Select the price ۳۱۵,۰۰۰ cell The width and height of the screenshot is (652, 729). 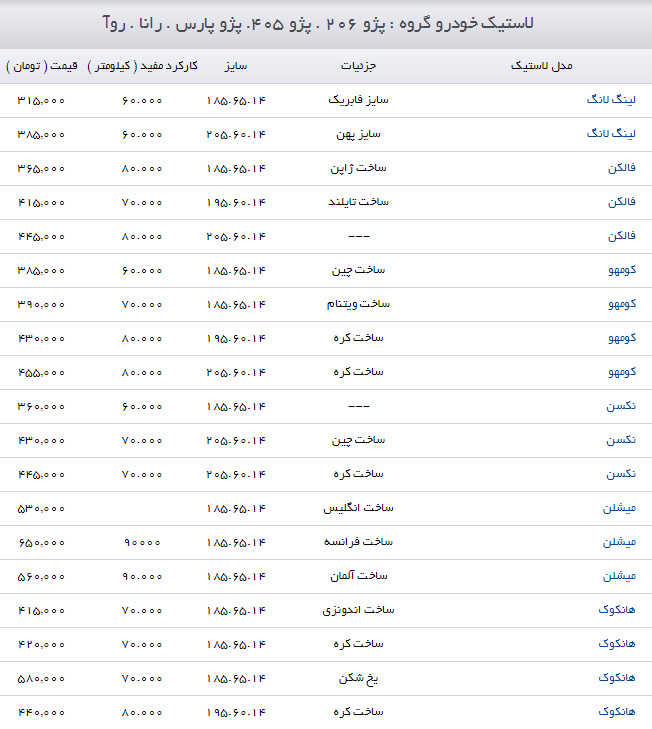click(41, 100)
